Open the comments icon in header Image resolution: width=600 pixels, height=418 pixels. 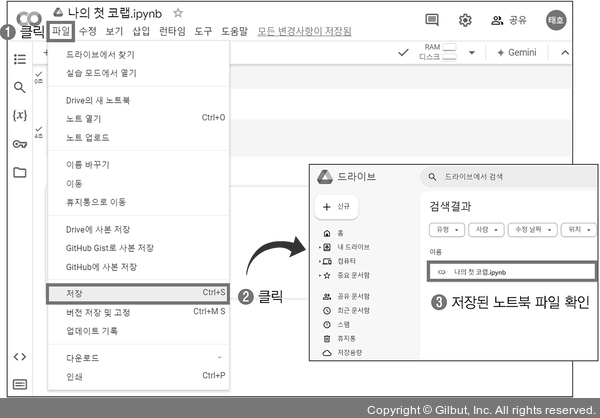(431, 20)
